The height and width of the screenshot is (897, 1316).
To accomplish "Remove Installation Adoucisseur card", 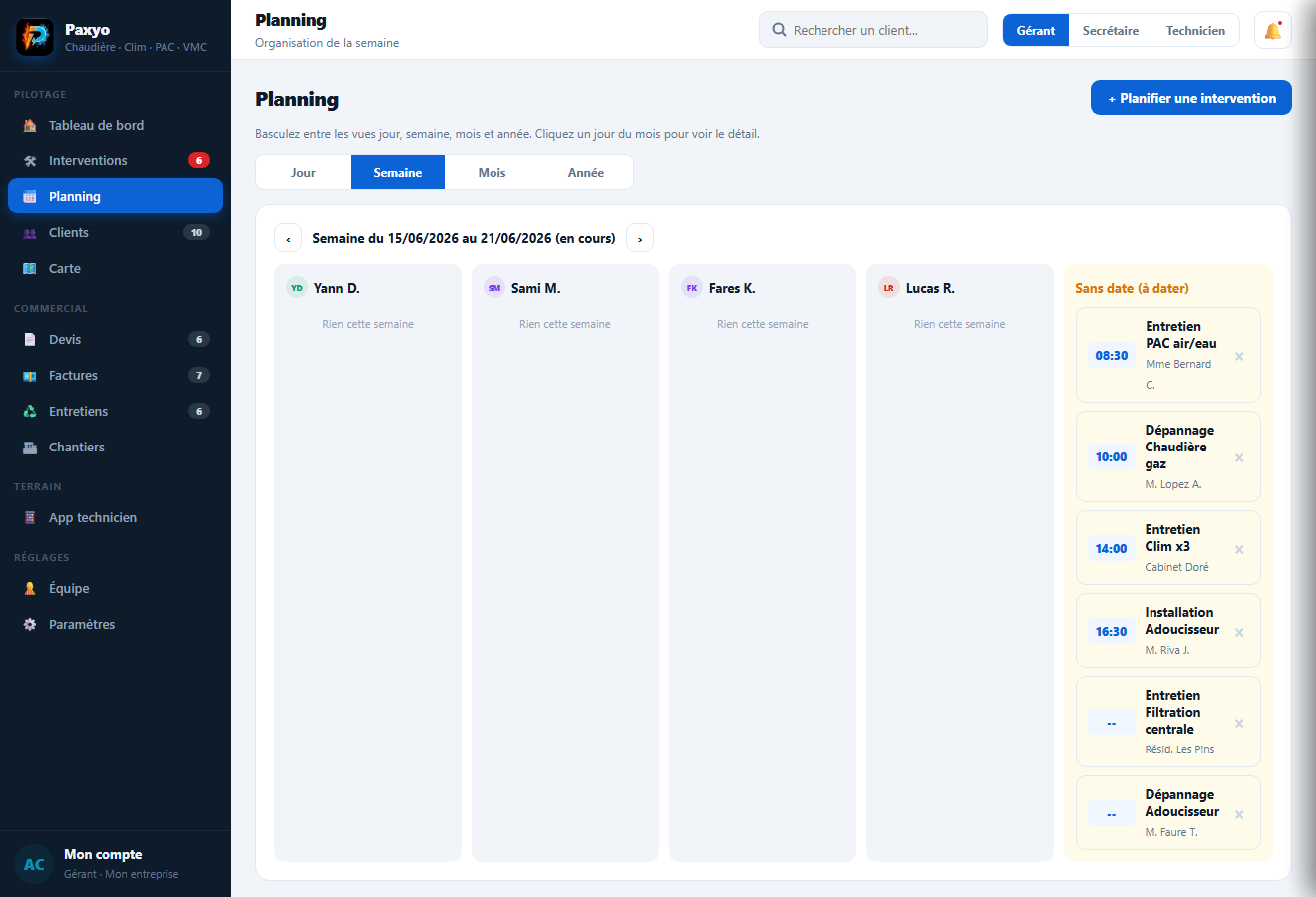I will tap(1239, 632).
